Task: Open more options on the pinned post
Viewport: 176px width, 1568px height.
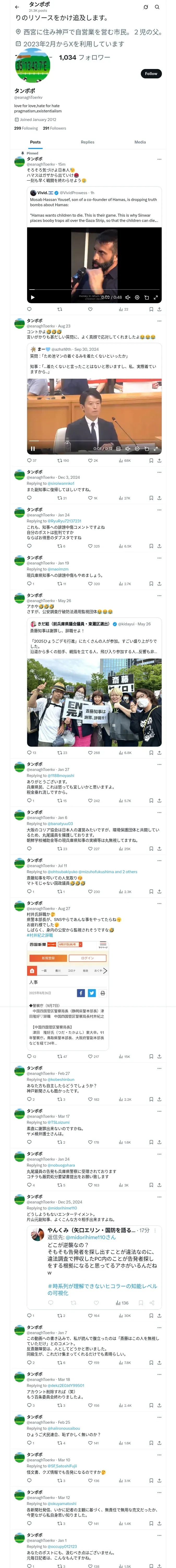Action: click(160, 159)
